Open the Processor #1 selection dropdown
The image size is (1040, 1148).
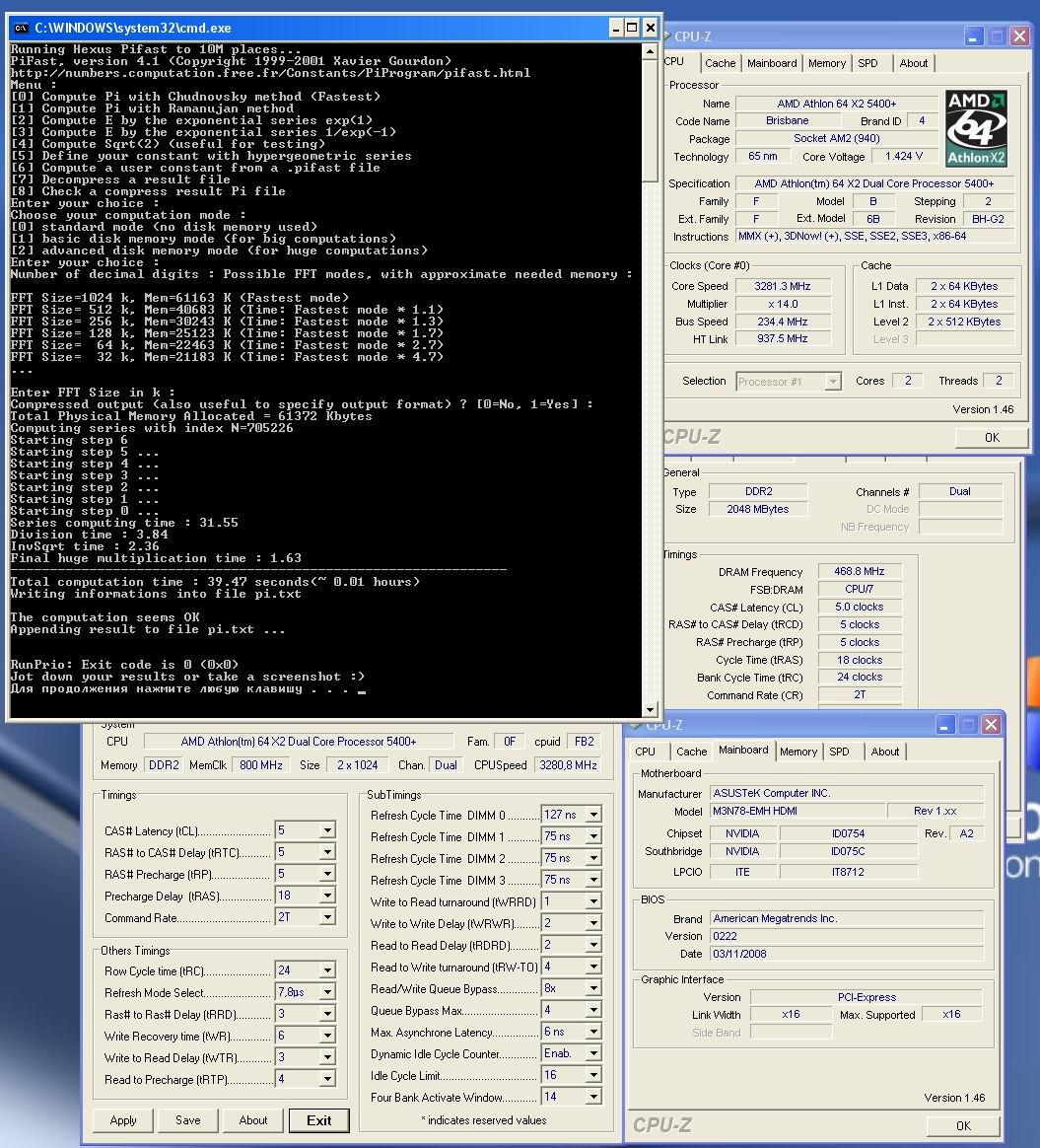pos(832,382)
